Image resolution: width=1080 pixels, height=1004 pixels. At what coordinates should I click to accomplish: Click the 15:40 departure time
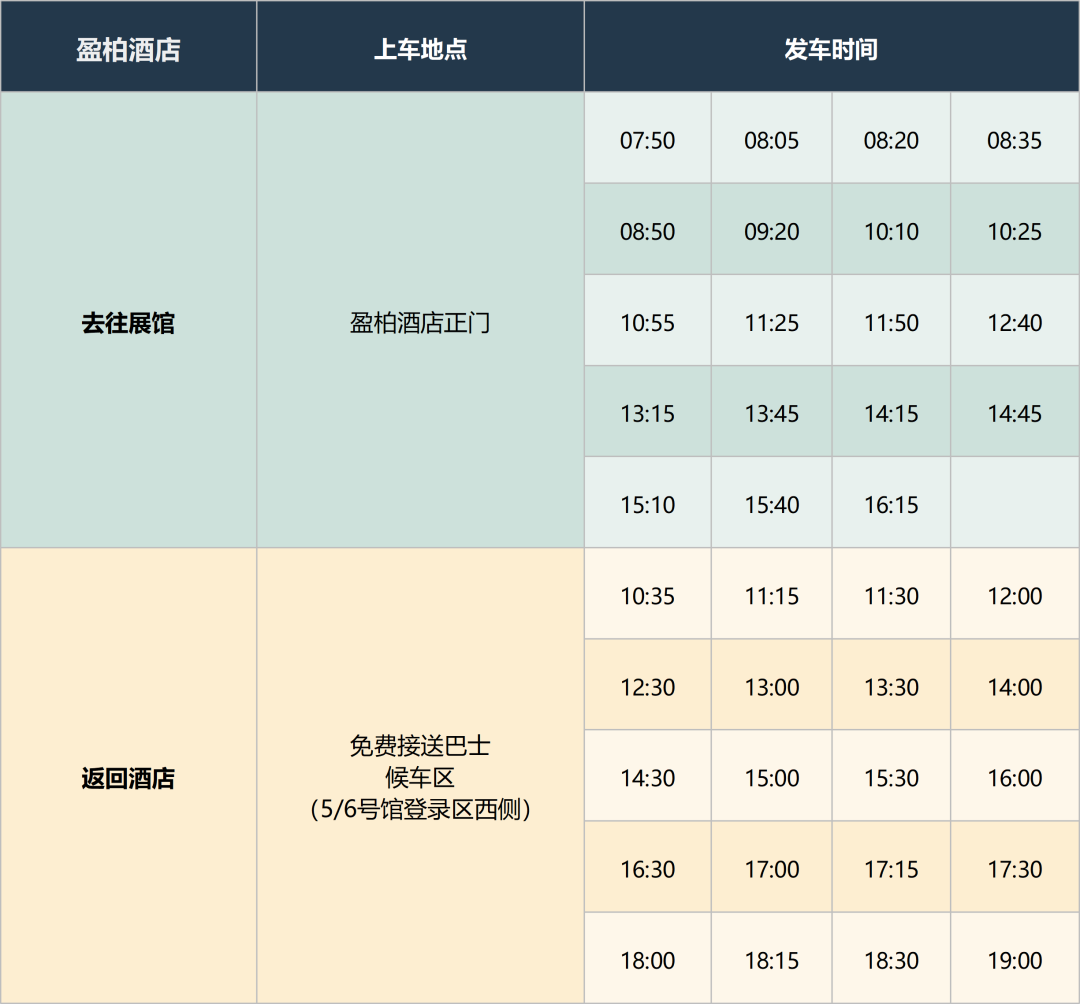point(771,502)
